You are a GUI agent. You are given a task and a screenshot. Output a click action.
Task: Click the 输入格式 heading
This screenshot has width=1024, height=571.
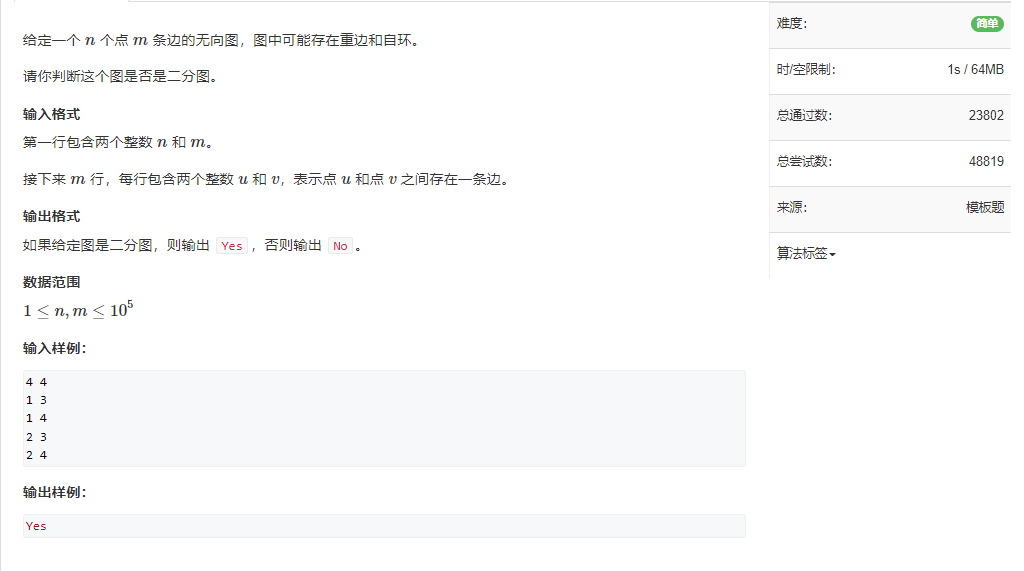point(52,114)
